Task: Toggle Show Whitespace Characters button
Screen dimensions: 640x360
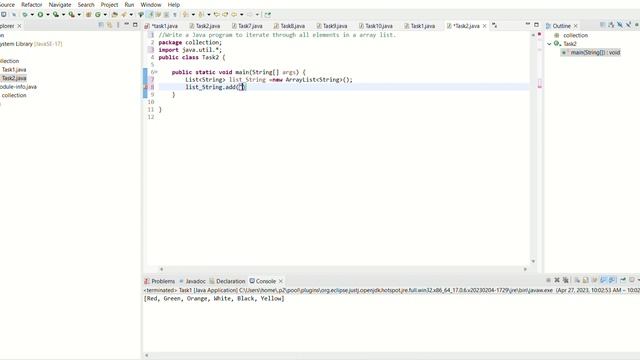Action: [x=175, y=15]
